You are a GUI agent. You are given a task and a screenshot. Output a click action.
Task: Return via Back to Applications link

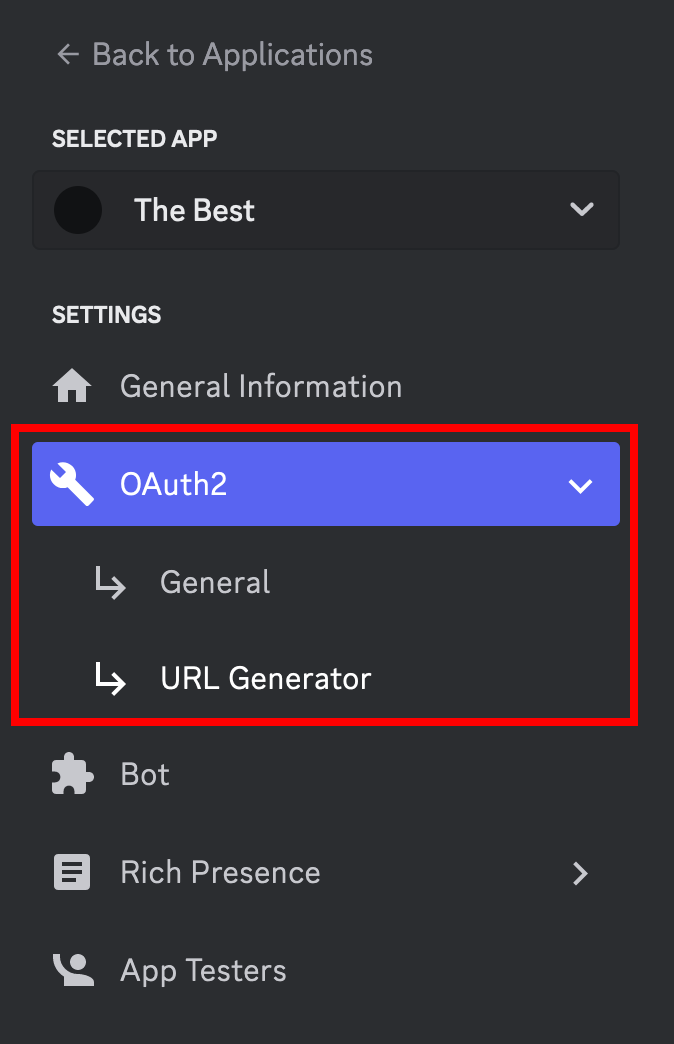coord(232,55)
